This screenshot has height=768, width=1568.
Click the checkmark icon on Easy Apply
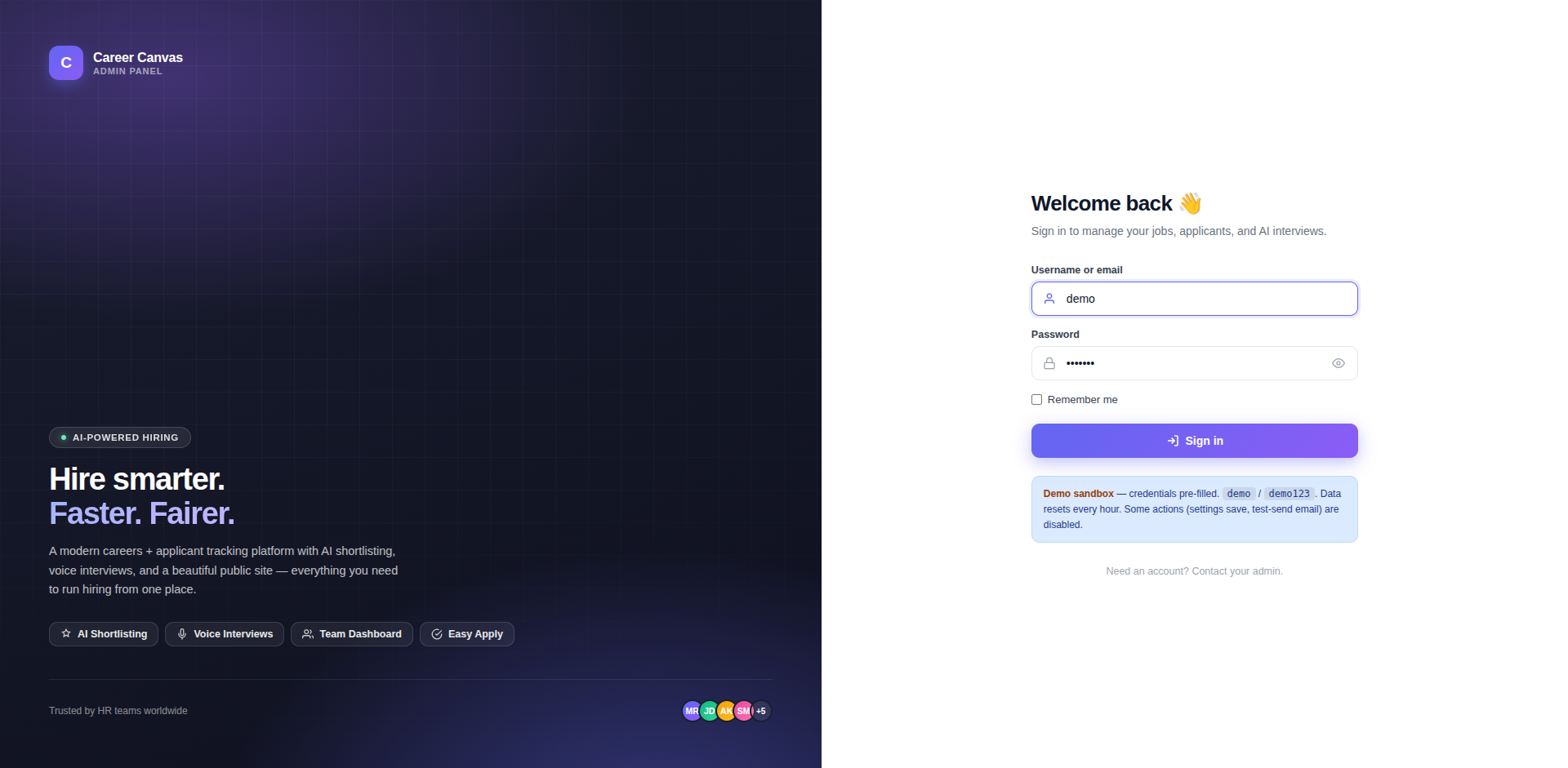[437, 634]
